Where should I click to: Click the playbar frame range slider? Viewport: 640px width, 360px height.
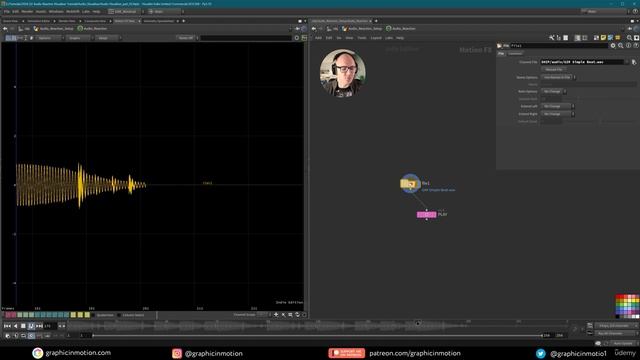[x=317, y=336]
